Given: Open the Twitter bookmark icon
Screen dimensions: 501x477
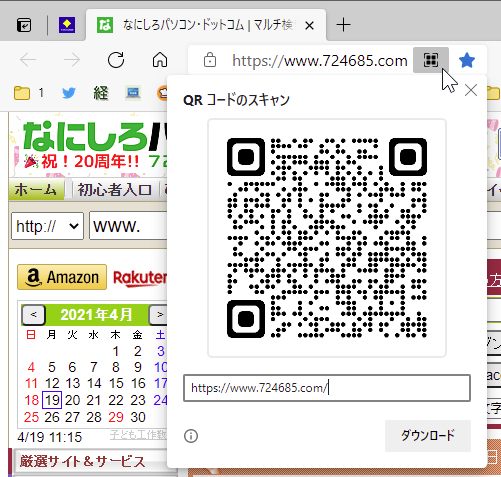Looking at the screenshot, I should 69,93.
